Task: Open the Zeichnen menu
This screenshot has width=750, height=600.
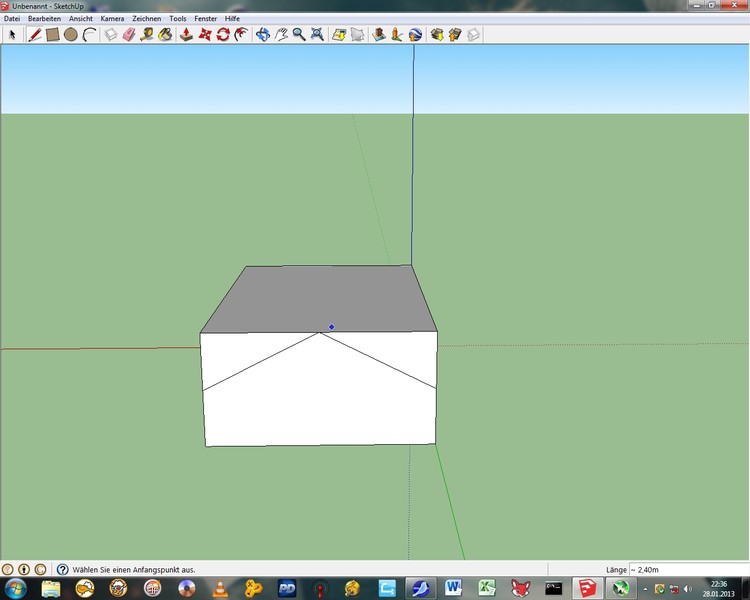Action: coord(147,19)
